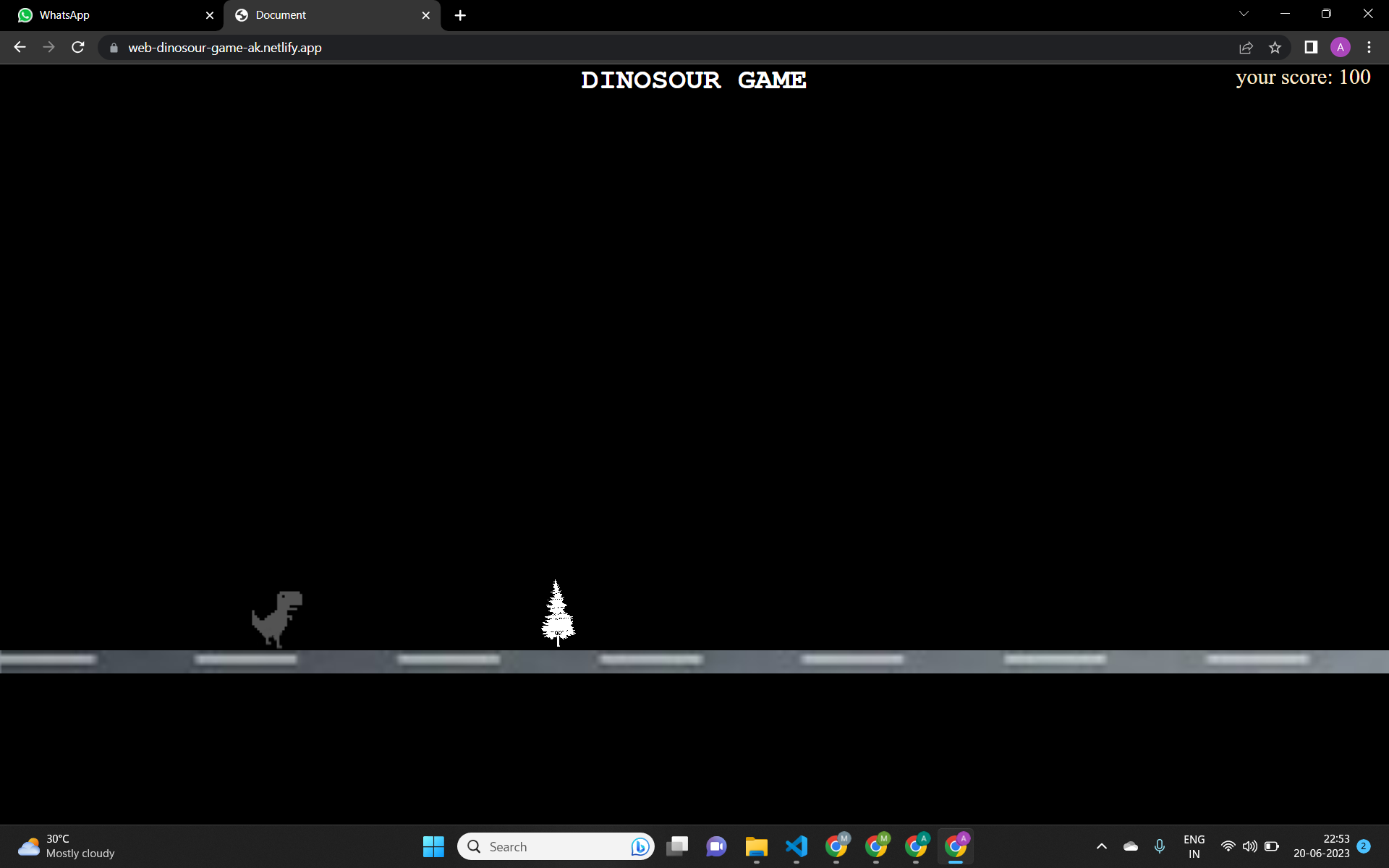Select the Document tab
The height and width of the screenshot is (868, 1389).
click(x=331, y=15)
